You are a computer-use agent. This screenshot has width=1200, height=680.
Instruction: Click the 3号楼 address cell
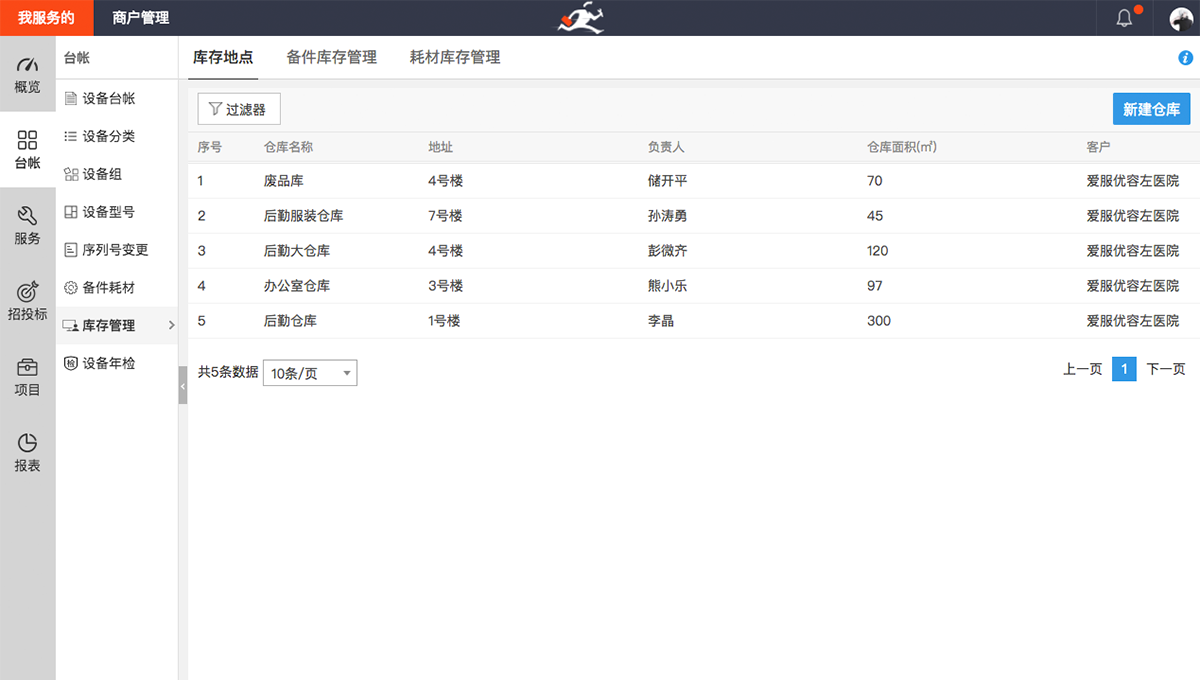[446, 286]
